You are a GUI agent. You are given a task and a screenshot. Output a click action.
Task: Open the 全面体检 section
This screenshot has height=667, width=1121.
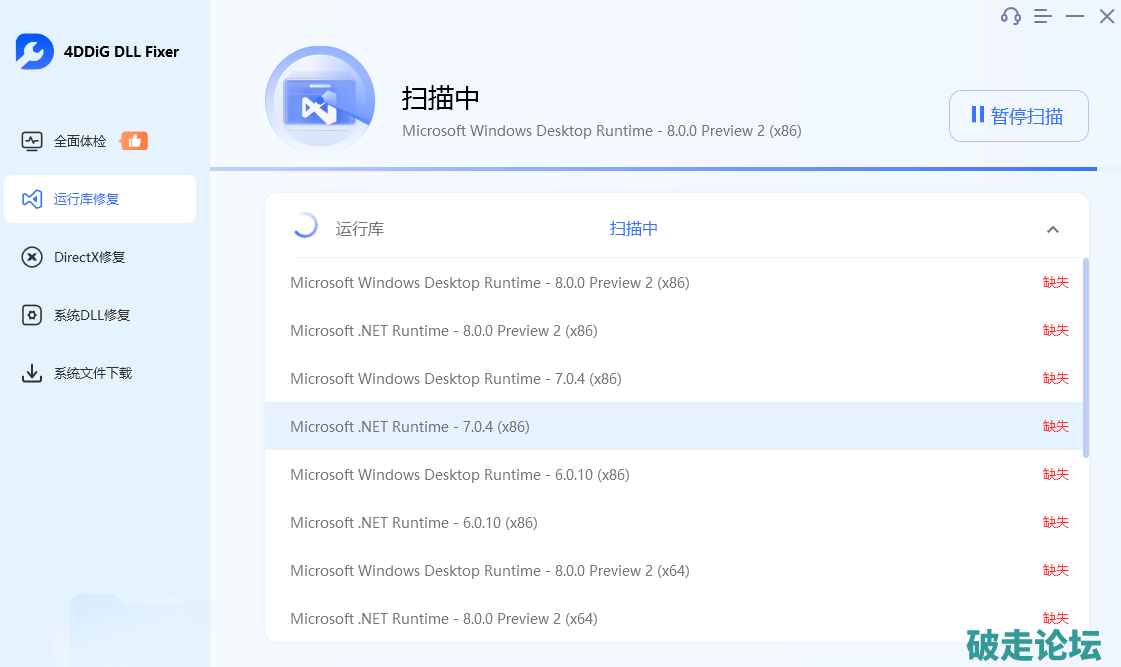point(80,141)
